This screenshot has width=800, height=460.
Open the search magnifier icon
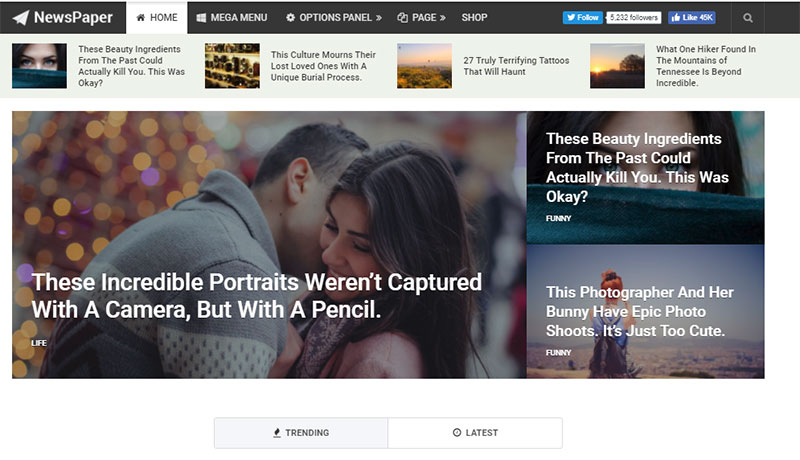point(748,18)
